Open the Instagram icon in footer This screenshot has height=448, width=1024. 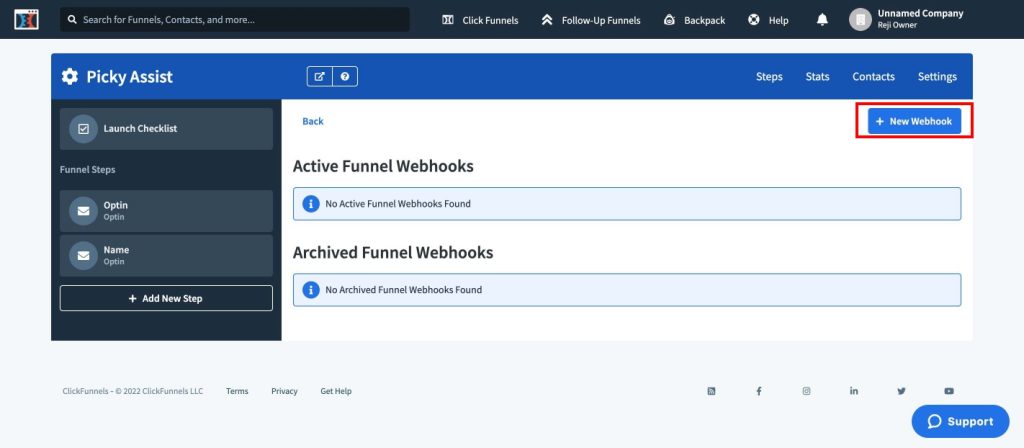pos(807,391)
